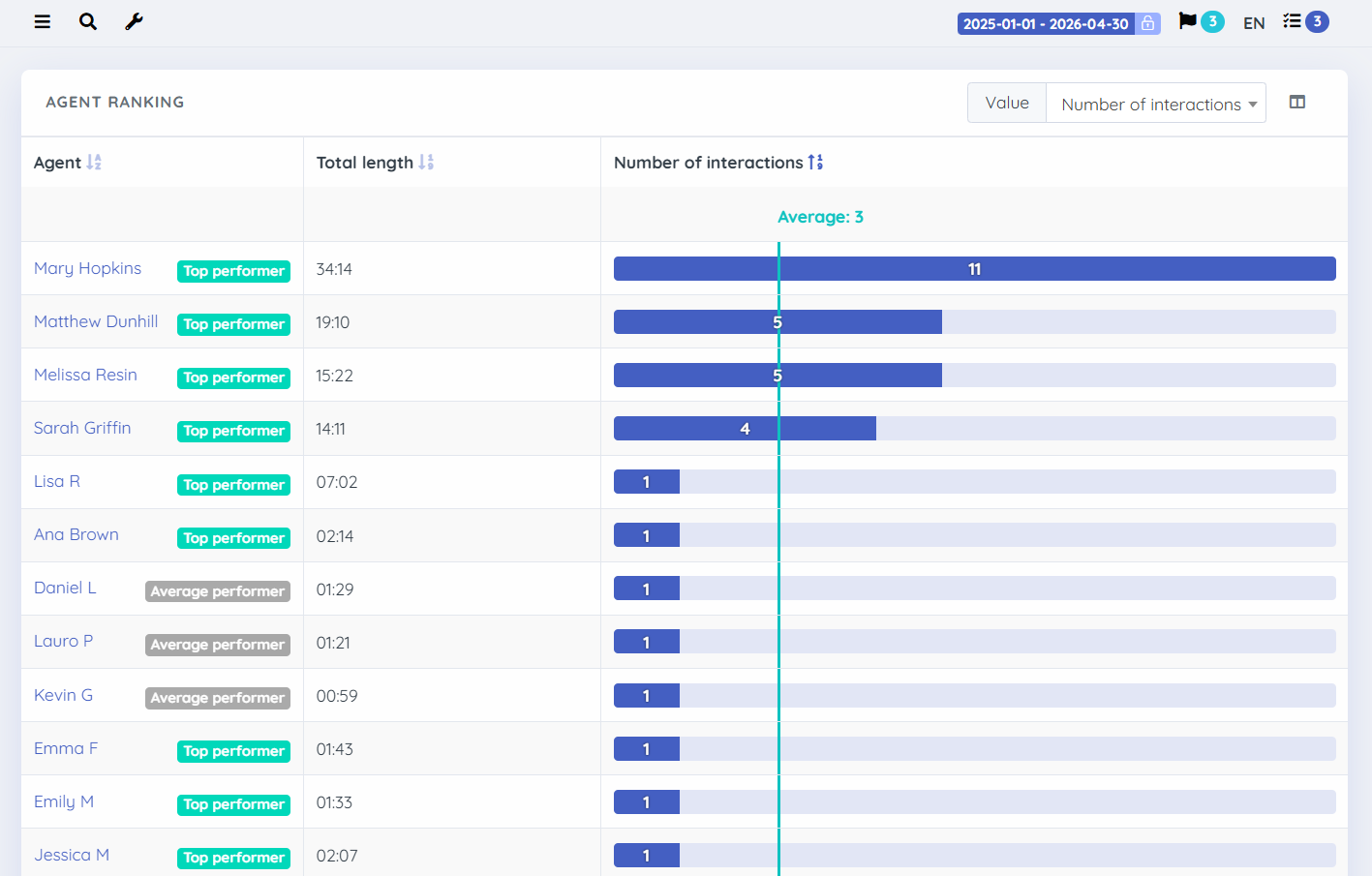Click the Average: 3 label

820,217
